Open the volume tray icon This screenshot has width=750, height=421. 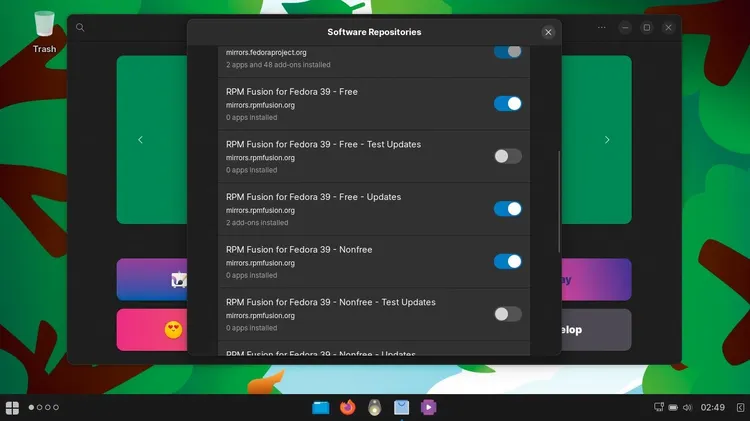tap(687, 408)
